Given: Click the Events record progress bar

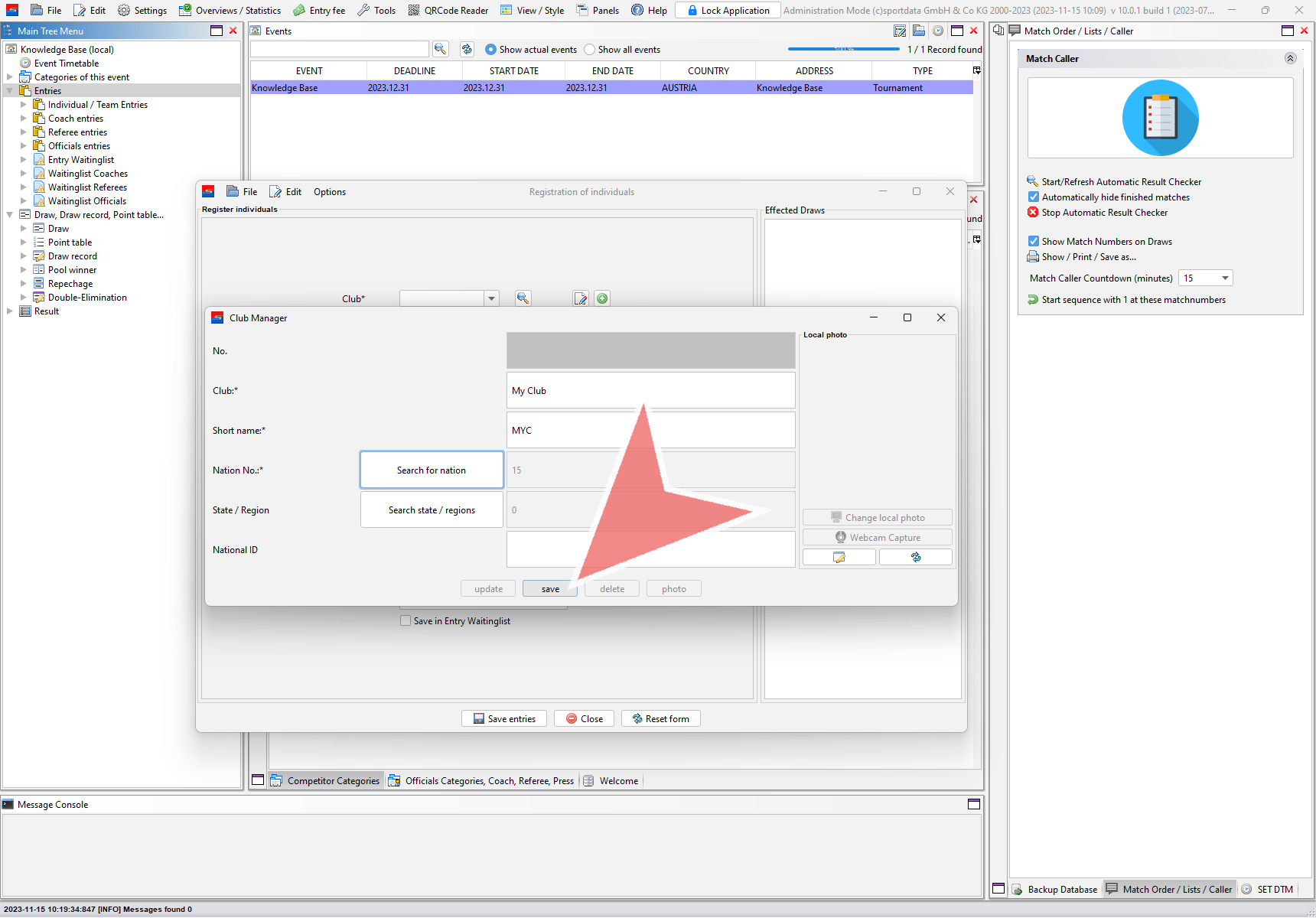Looking at the screenshot, I should pyautogui.click(x=844, y=49).
